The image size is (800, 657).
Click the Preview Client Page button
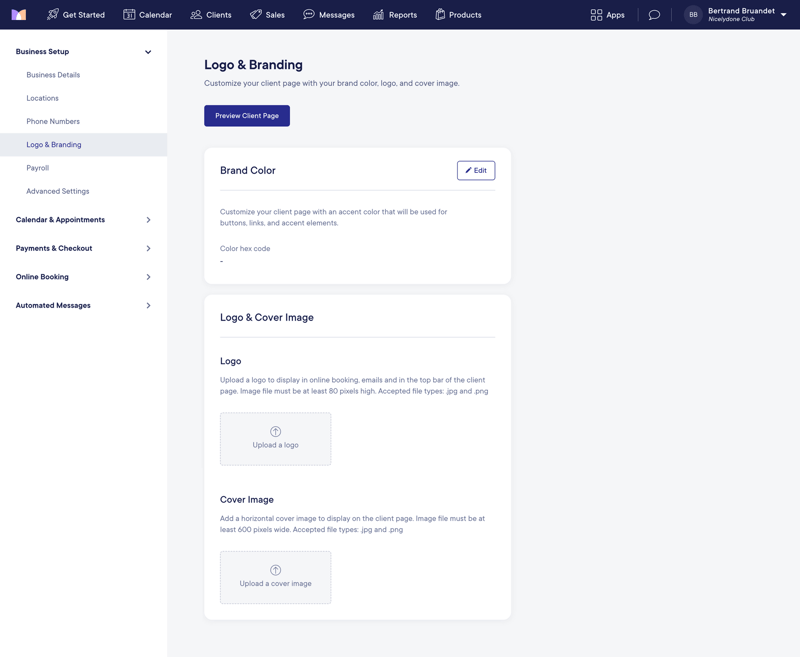click(x=247, y=115)
